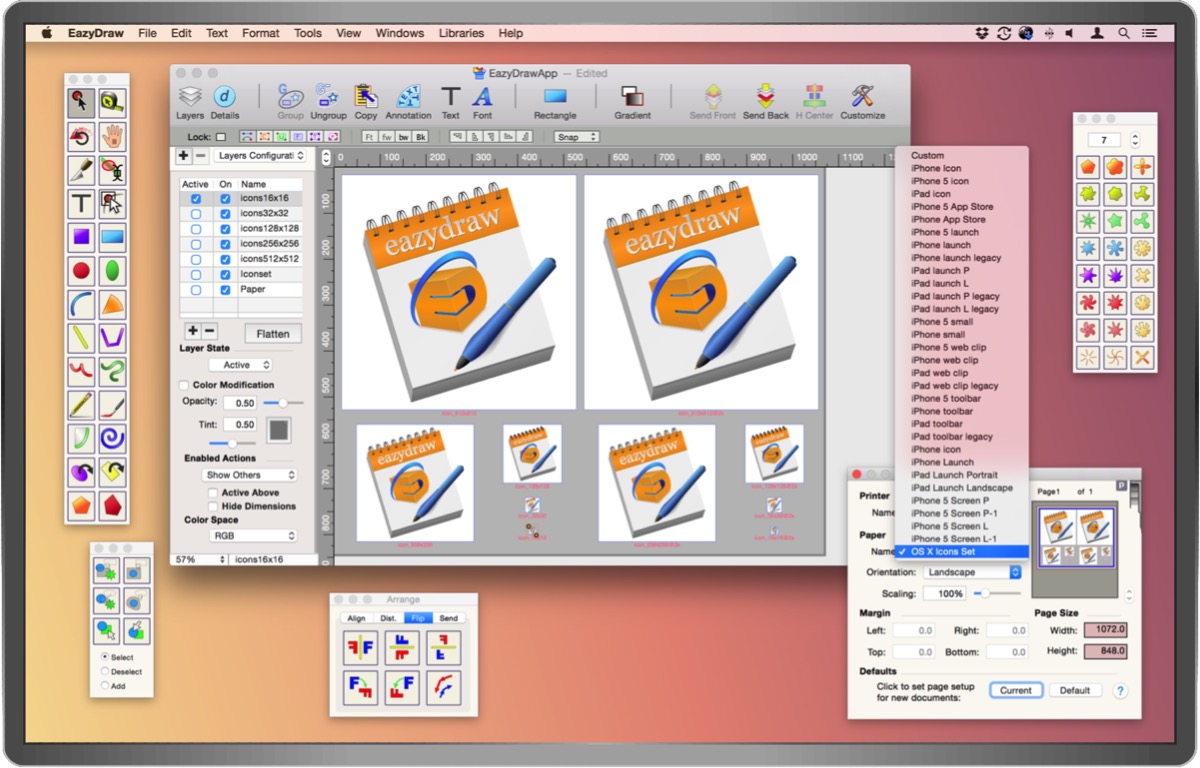The image size is (1200, 768).
Task: Click the Flatten button
Action: 273,334
